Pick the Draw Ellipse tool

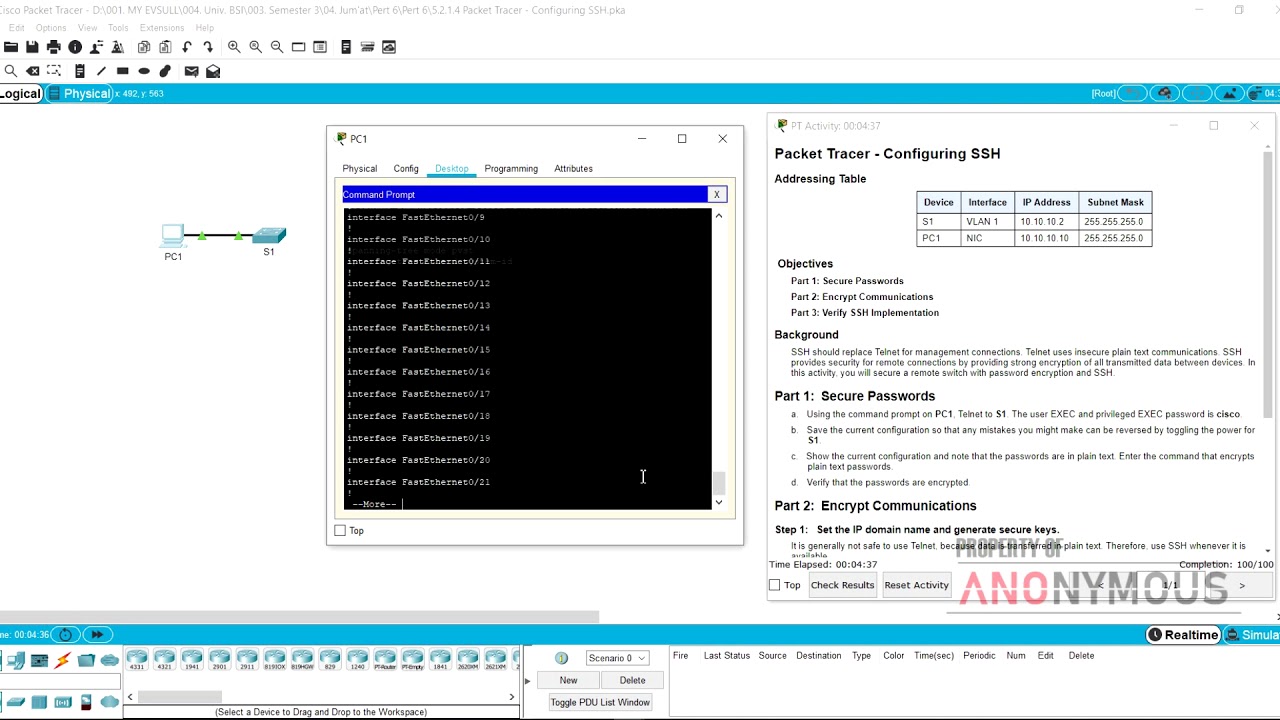[144, 71]
